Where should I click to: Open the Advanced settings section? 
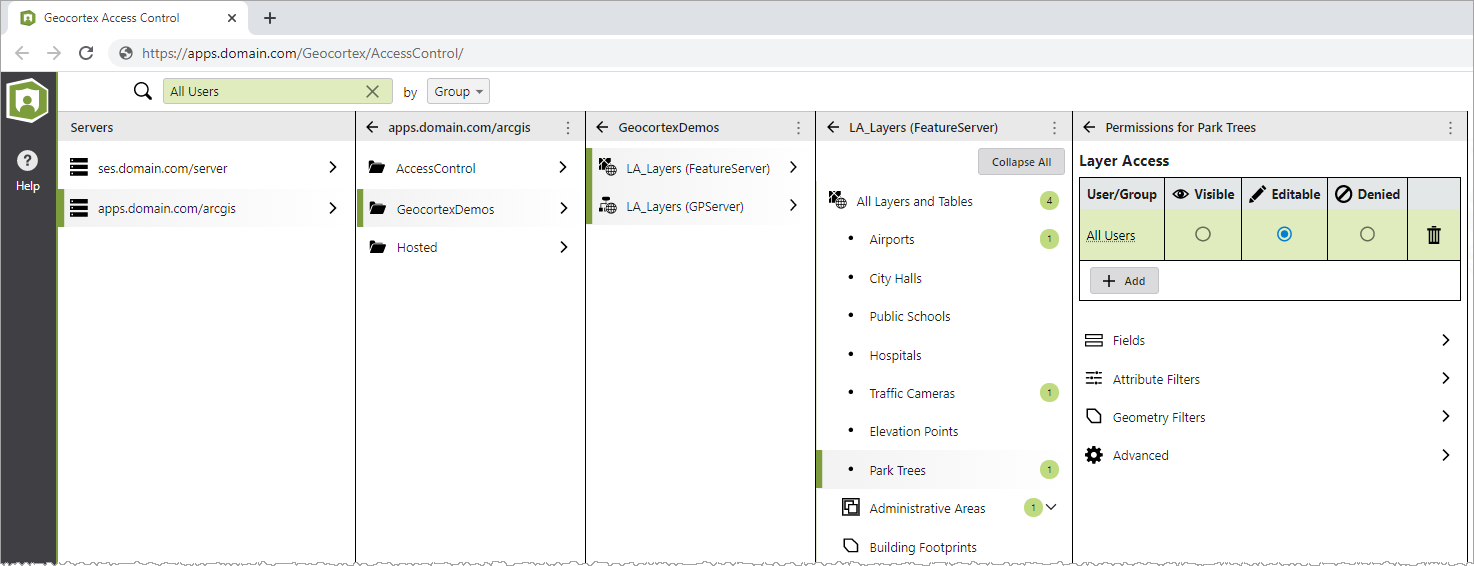[x=1268, y=455]
